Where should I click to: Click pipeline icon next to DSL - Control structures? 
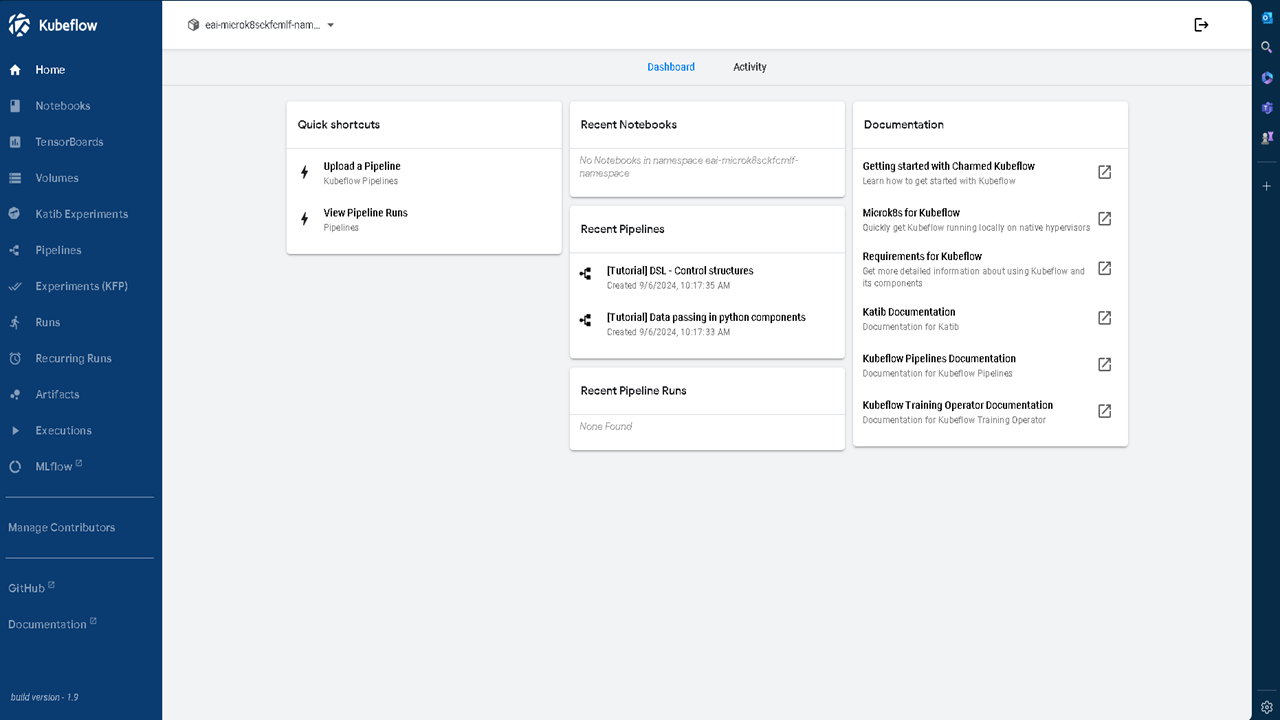[x=586, y=274]
